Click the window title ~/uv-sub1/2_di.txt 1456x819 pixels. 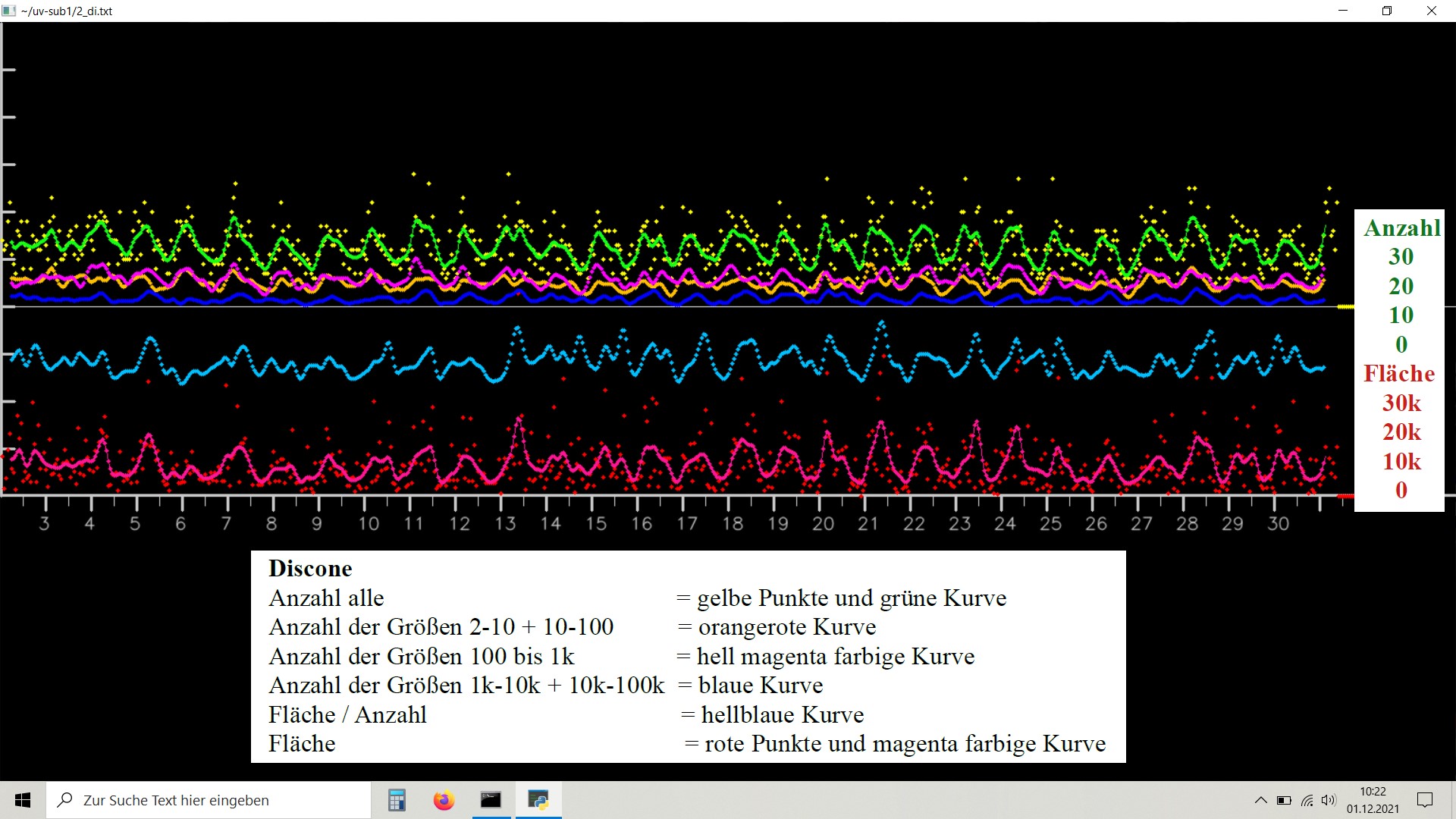[x=67, y=11]
